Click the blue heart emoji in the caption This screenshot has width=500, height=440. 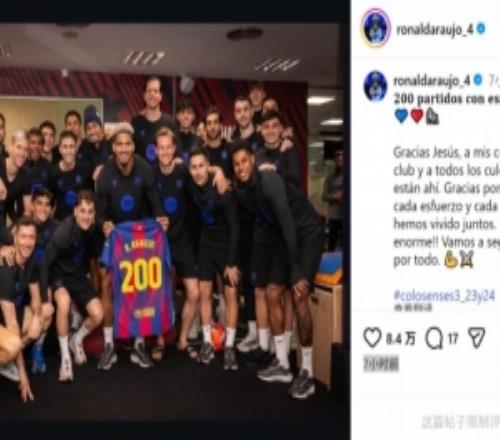[x=401, y=116]
